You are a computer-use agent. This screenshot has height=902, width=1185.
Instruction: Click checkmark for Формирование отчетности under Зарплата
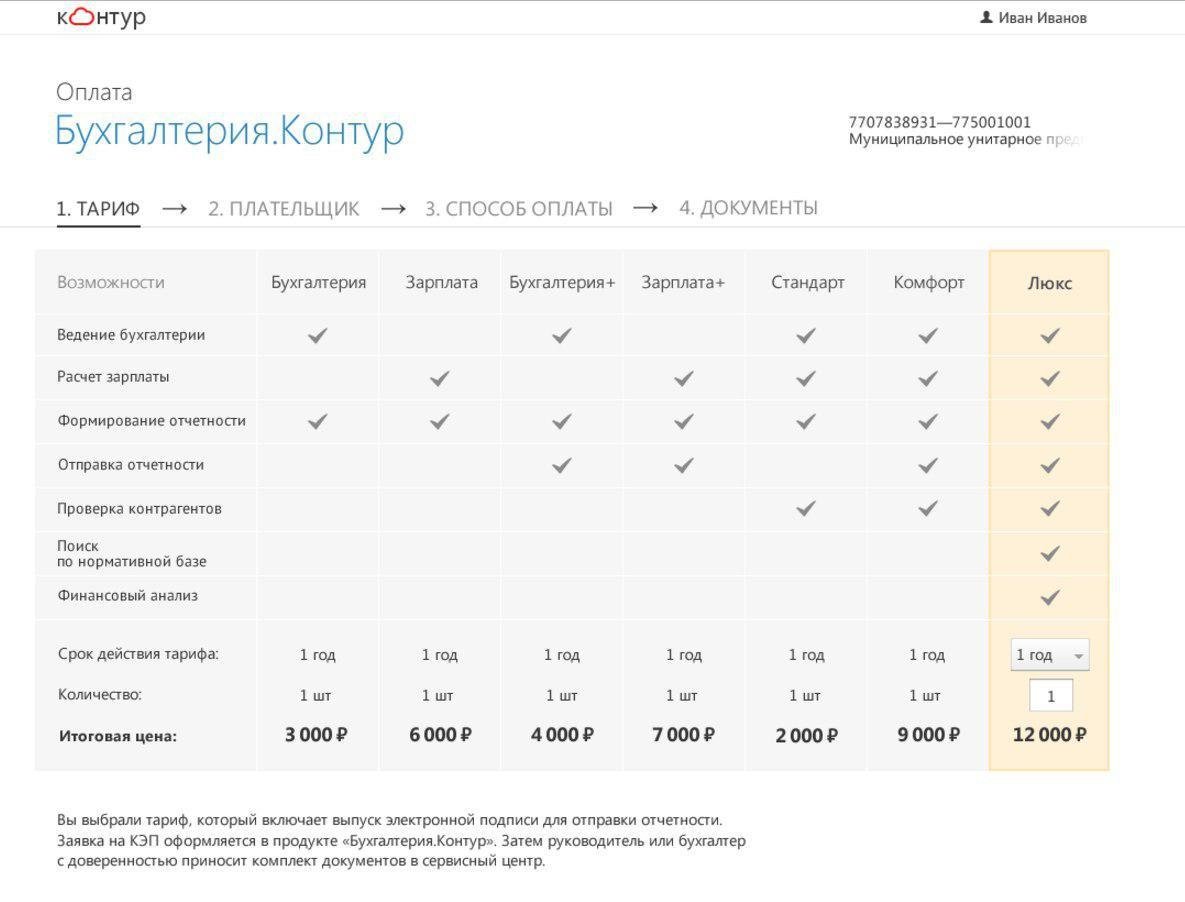[439, 422]
